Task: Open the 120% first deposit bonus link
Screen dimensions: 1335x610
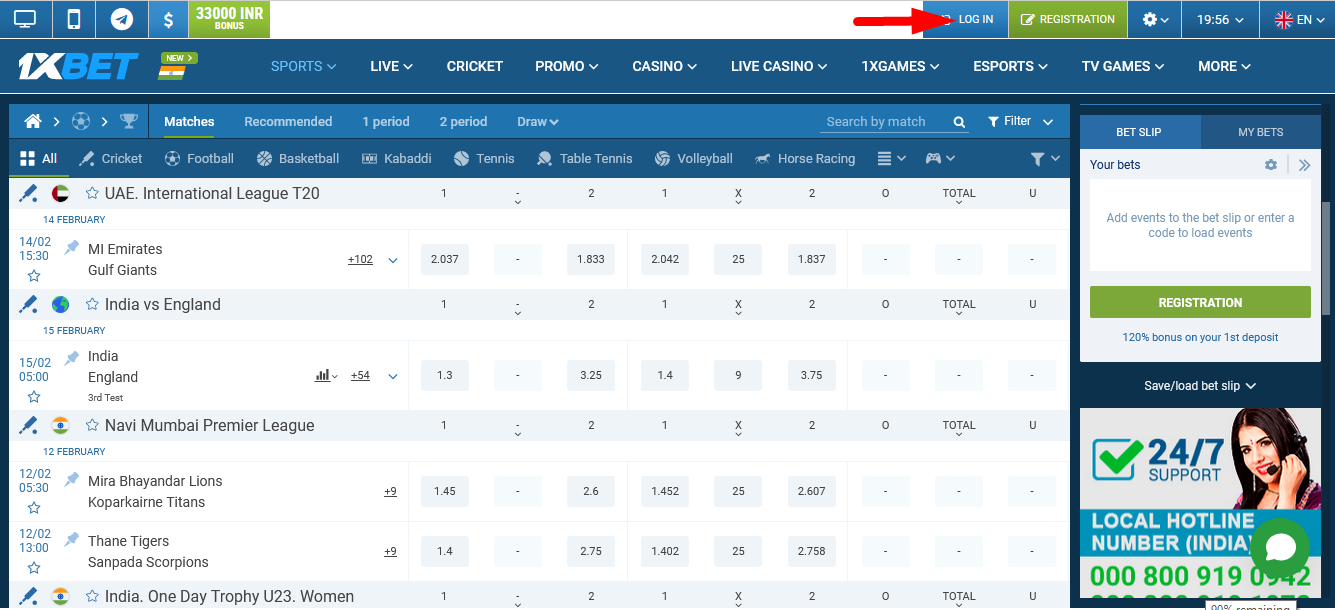Action: click(x=1199, y=337)
